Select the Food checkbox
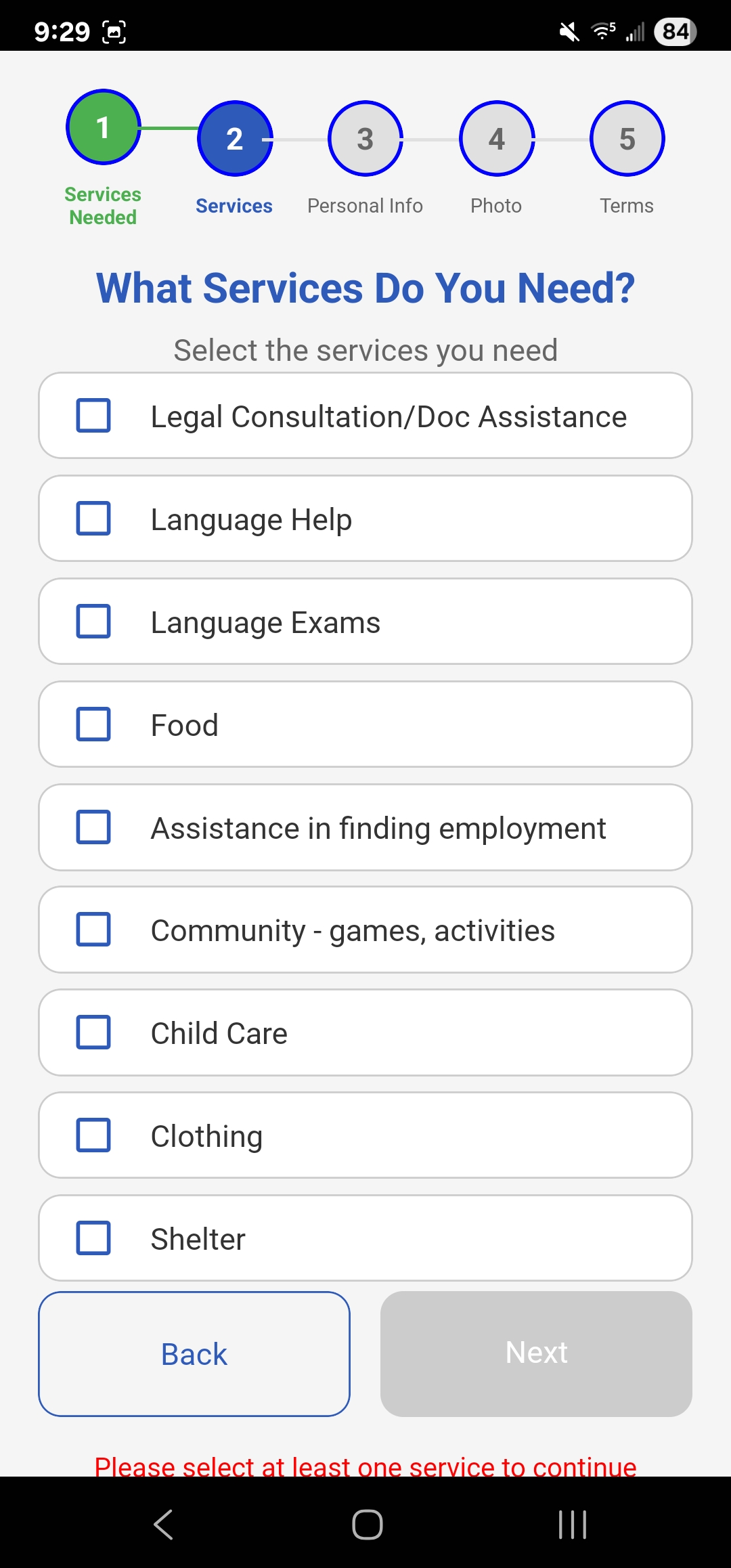The width and height of the screenshot is (731, 1568). click(x=93, y=724)
